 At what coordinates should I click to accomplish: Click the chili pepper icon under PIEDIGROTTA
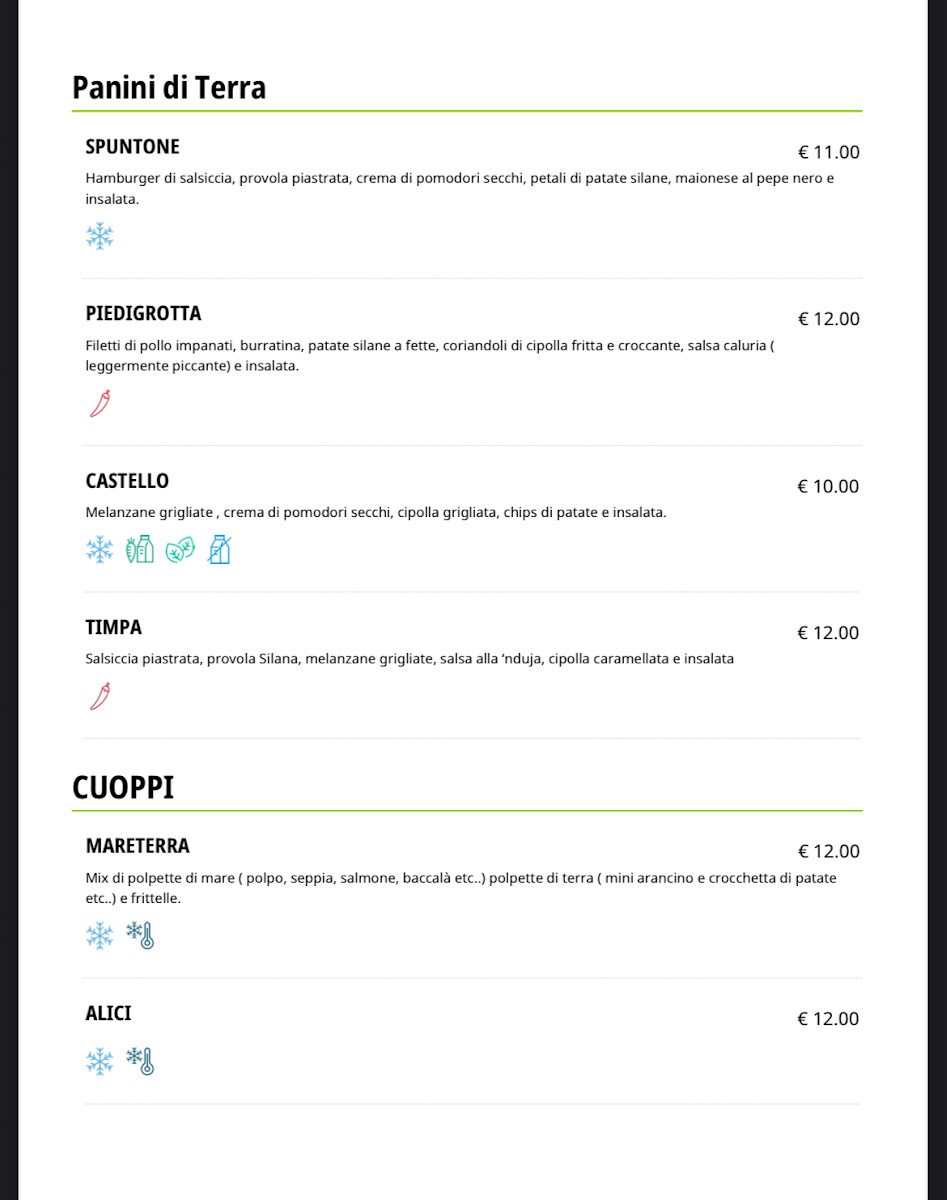tap(100, 403)
